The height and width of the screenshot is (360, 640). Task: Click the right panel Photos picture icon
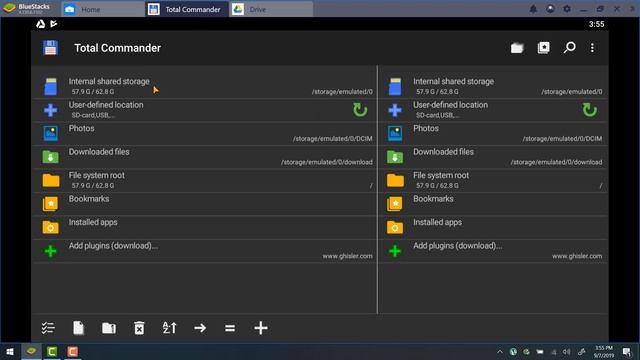point(395,133)
